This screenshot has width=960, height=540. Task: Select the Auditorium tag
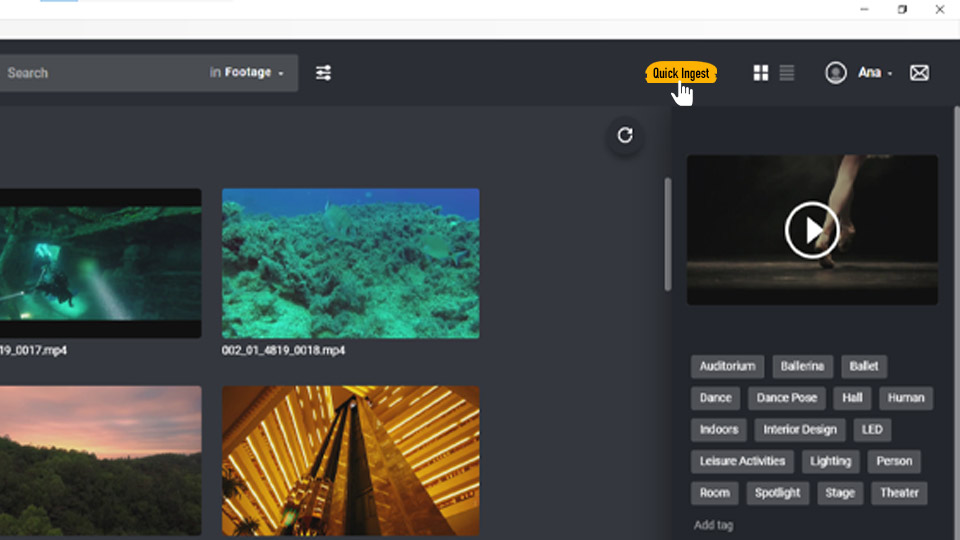[x=727, y=366]
